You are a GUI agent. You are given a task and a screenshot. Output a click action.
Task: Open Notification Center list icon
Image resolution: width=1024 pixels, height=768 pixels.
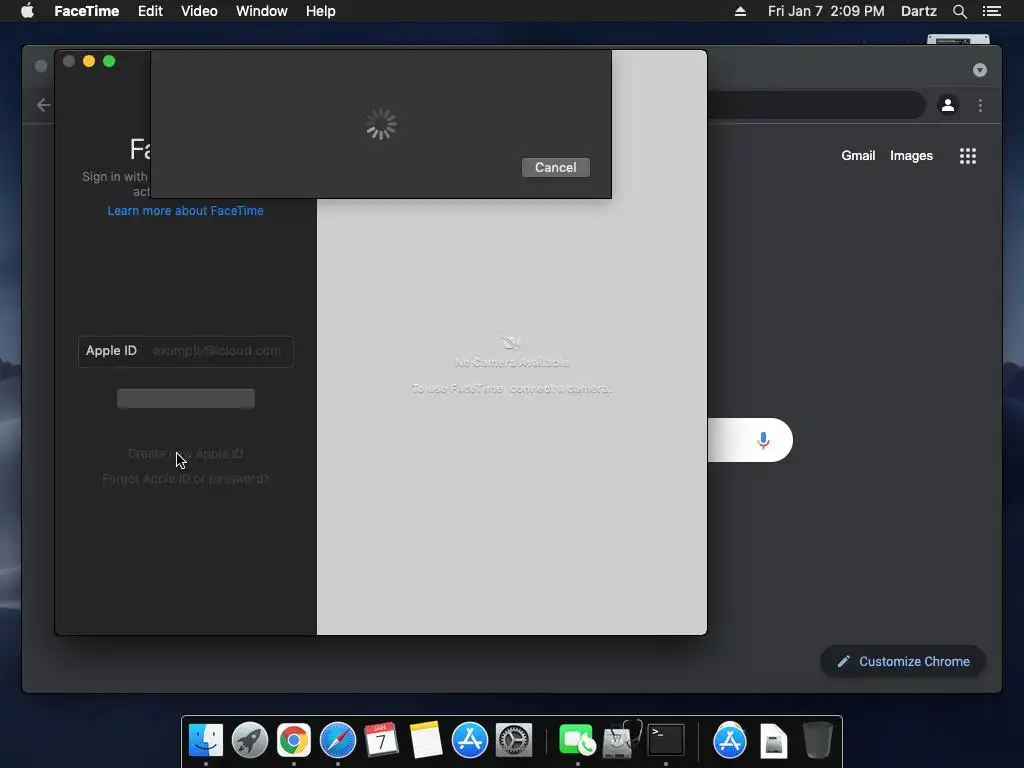click(x=991, y=11)
